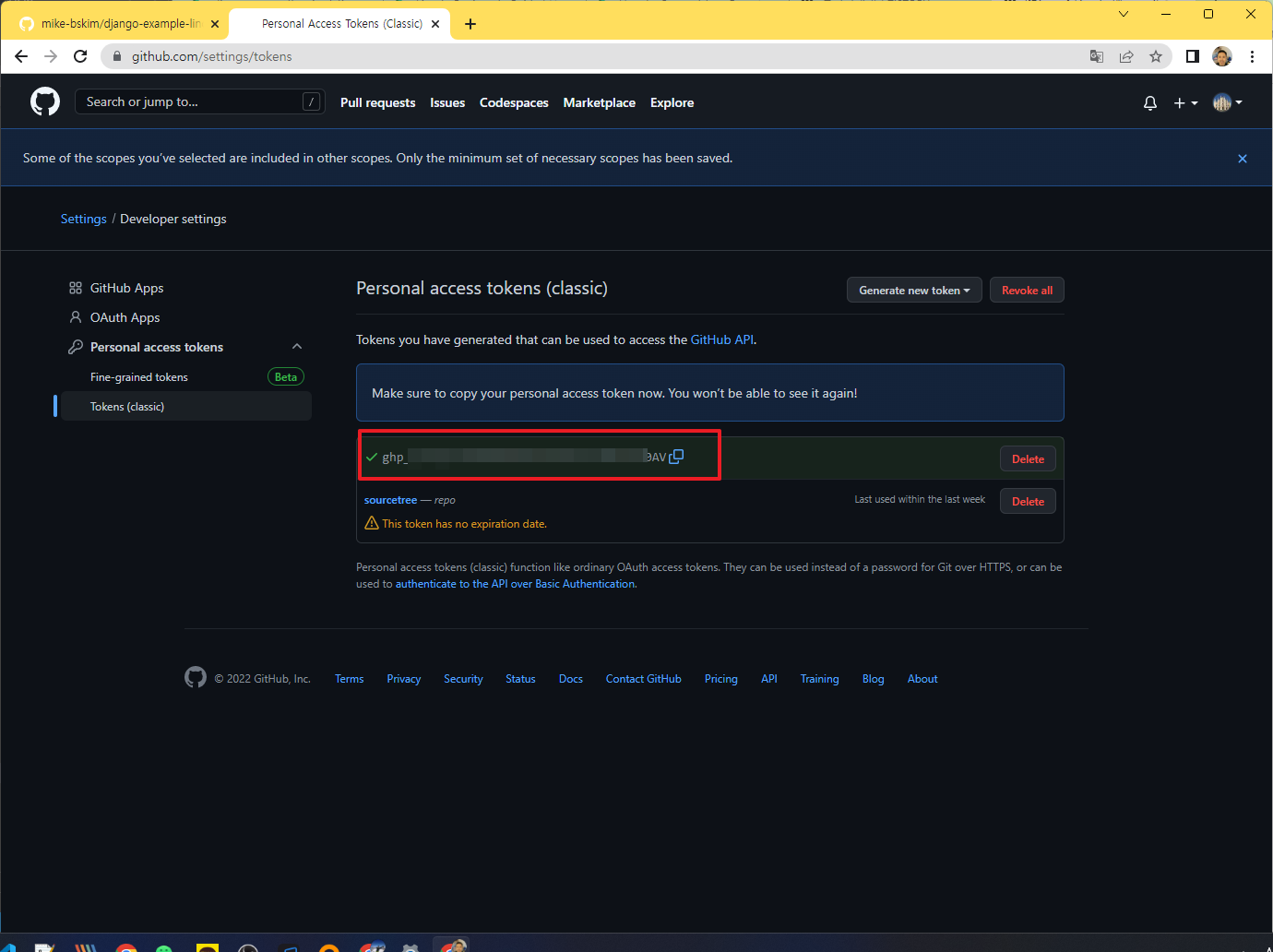Open a new browser tab with plus
The width and height of the screenshot is (1273, 952).
coord(470,24)
